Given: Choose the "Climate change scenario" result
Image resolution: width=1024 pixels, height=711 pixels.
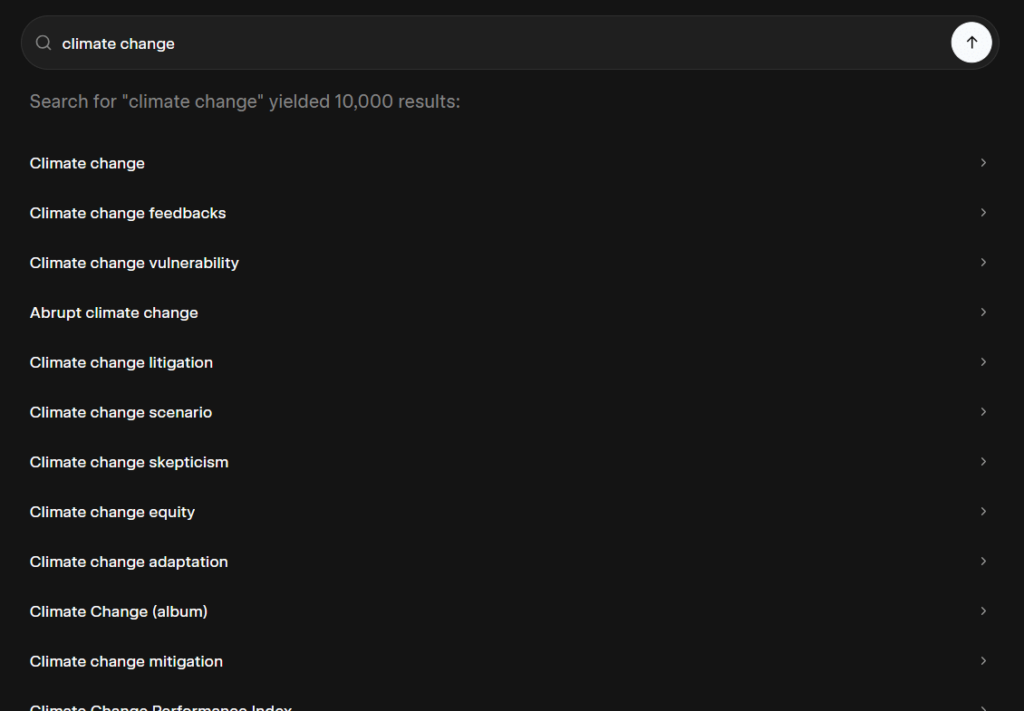Looking at the screenshot, I should point(121,412).
